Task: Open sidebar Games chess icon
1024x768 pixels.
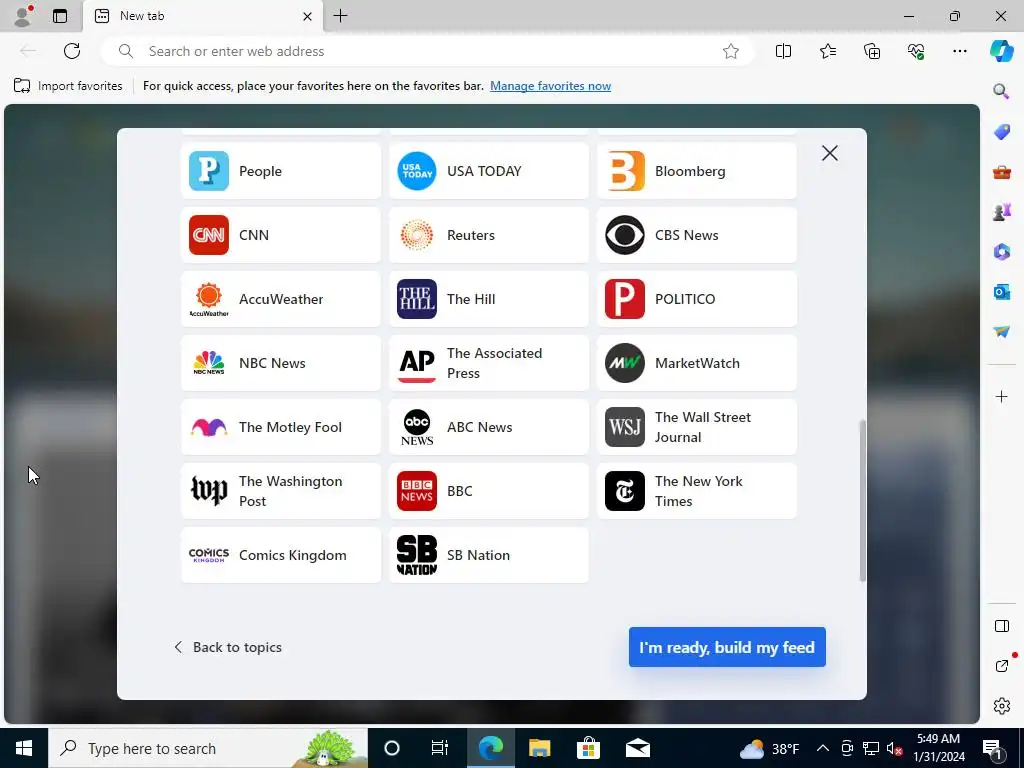Action: (x=1001, y=212)
